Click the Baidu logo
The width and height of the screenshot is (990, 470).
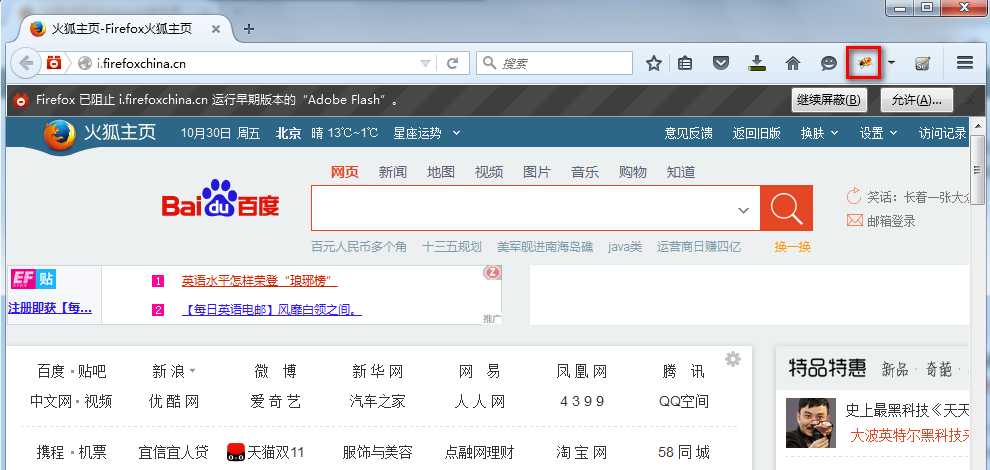pos(220,200)
